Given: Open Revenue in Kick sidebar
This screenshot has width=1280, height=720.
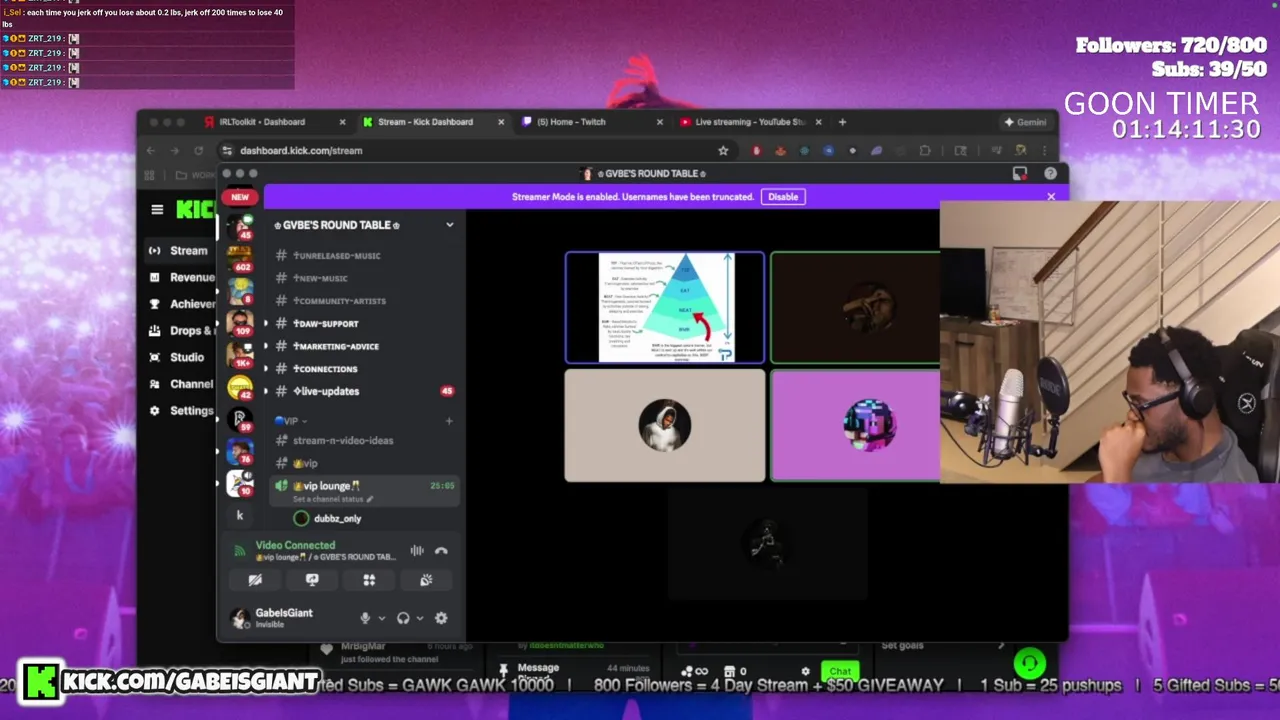Looking at the screenshot, I should pos(182,278).
